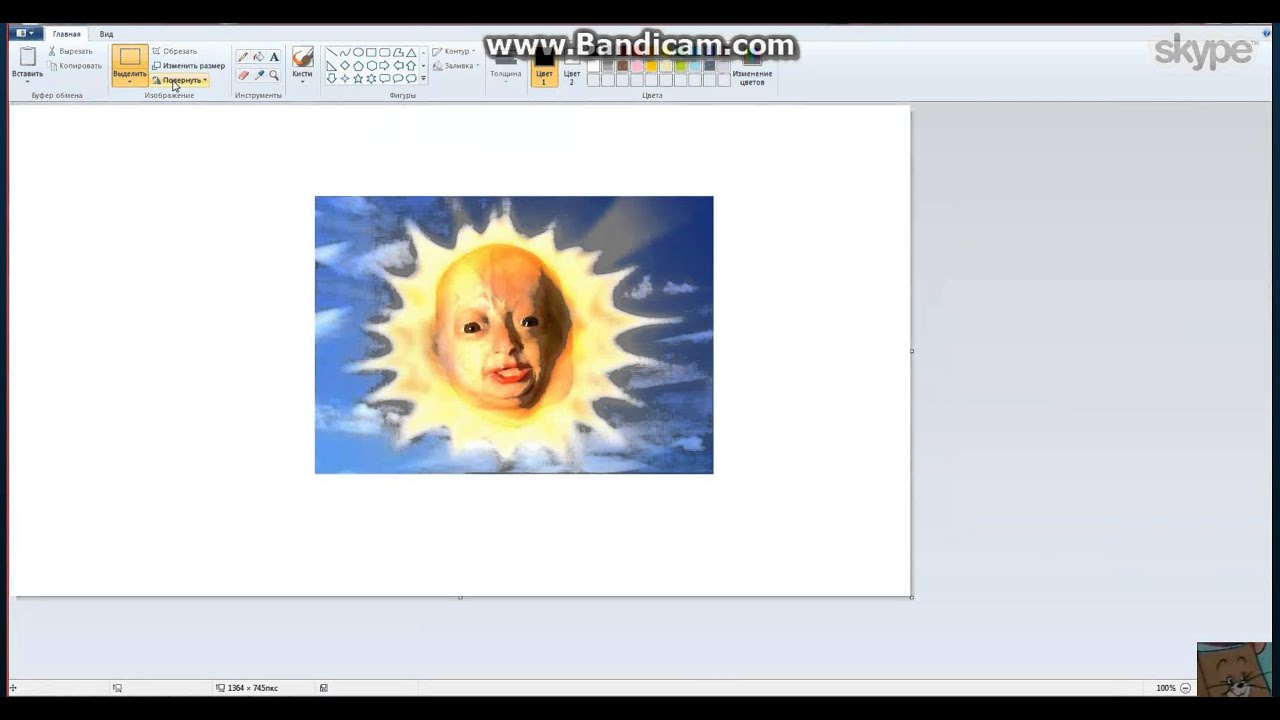Choose the Rectangle shape
The height and width of the screenshot is (720, 1280).
coord(371,53)
